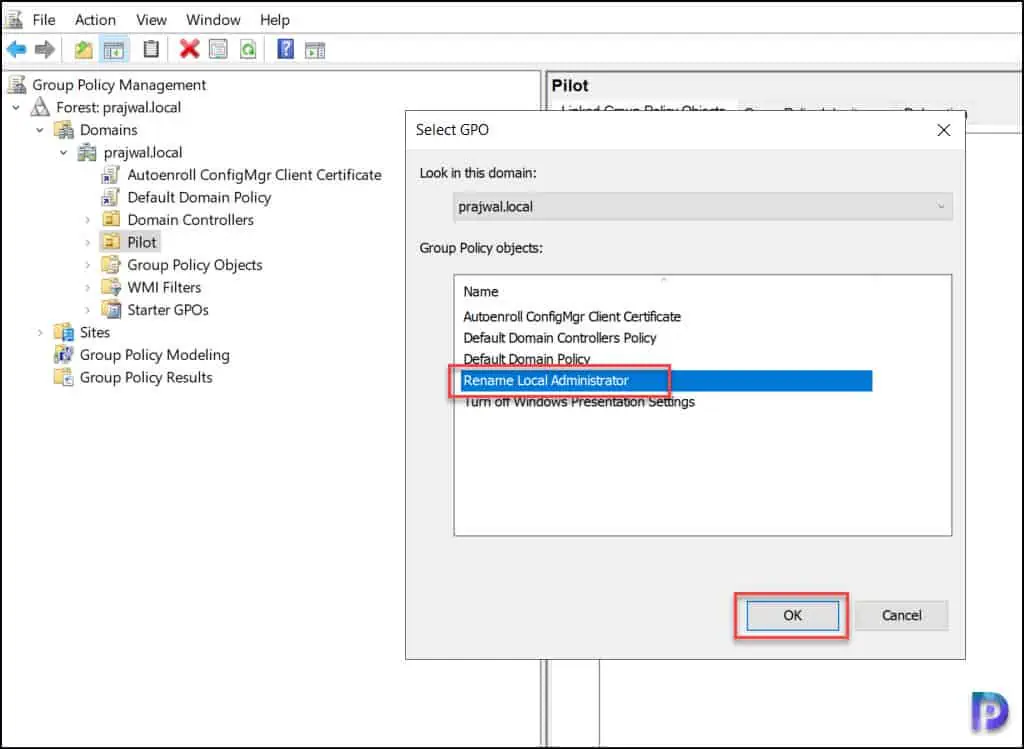Click the clipboard paste toolbar icon
The image size is (1024, 749).
(151, 49)
